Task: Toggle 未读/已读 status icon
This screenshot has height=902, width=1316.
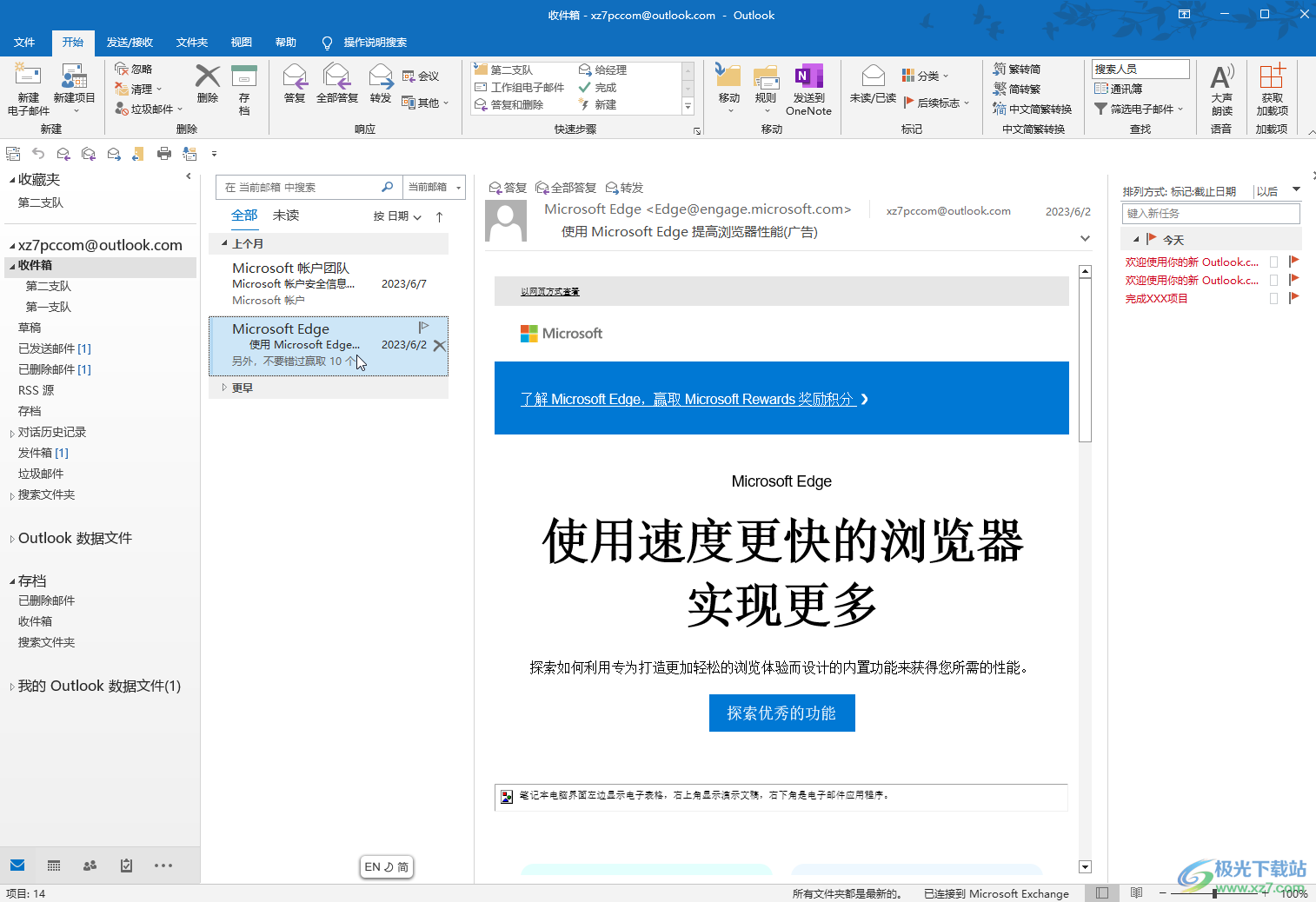Action: (873, 84)
